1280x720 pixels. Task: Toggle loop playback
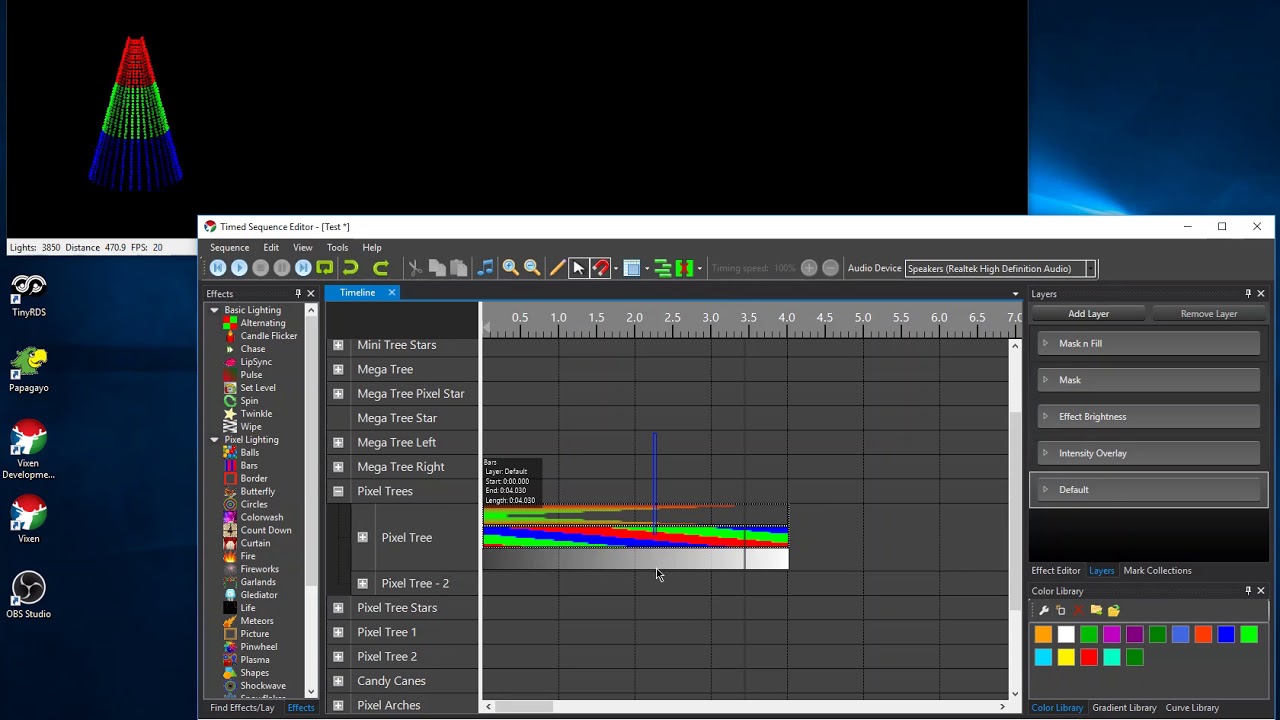pyautogui.click(x=325, y=268)
